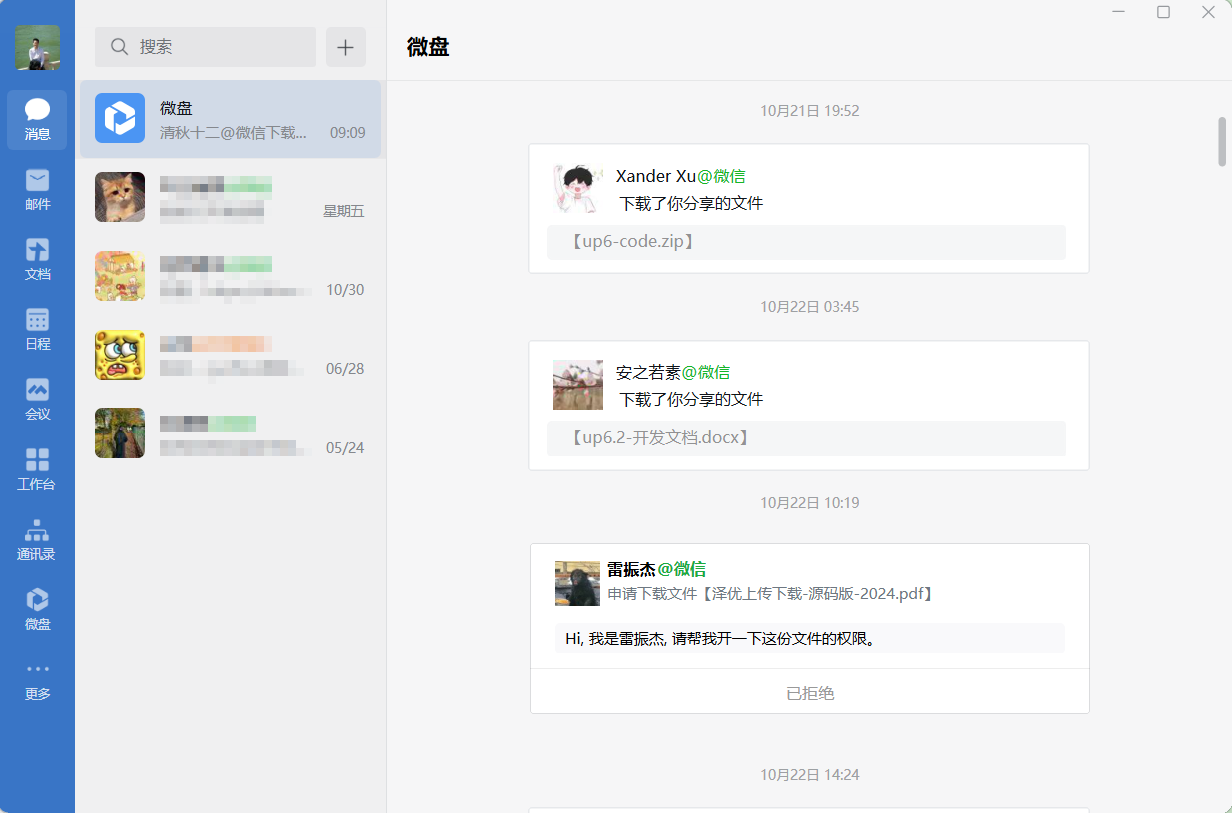Click the 微盘 chat header title

pyautogui.click(x=428, y=47)
